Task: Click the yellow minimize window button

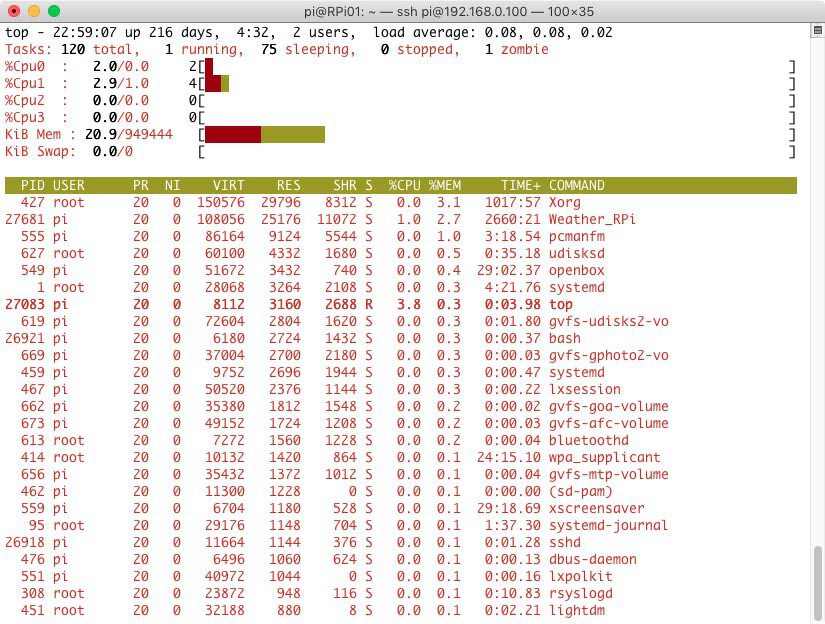Action: 34,11
